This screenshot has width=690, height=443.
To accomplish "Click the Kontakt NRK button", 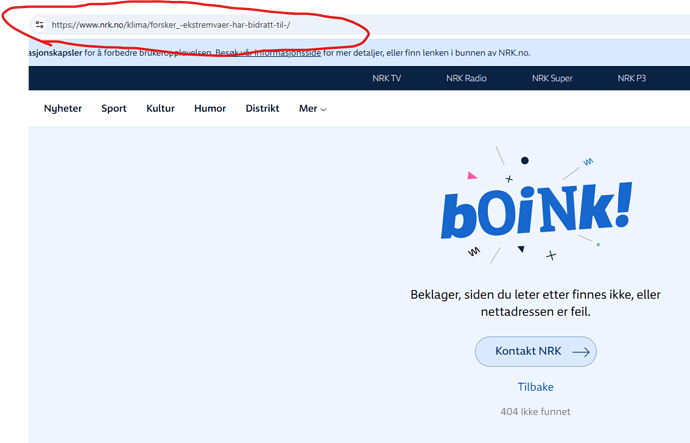I will tap(536, 351).
